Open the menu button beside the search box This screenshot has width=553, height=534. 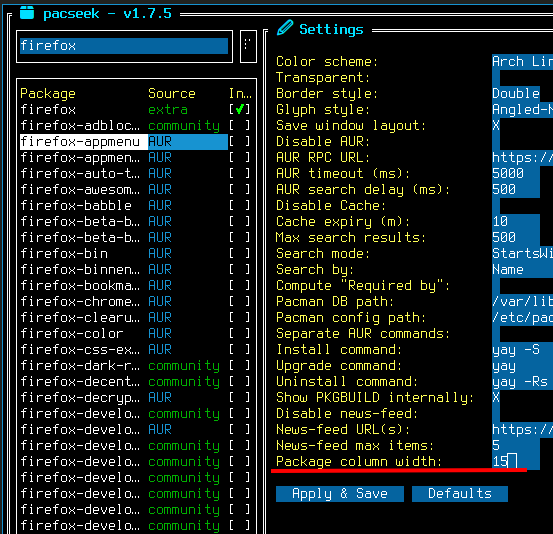248,46
